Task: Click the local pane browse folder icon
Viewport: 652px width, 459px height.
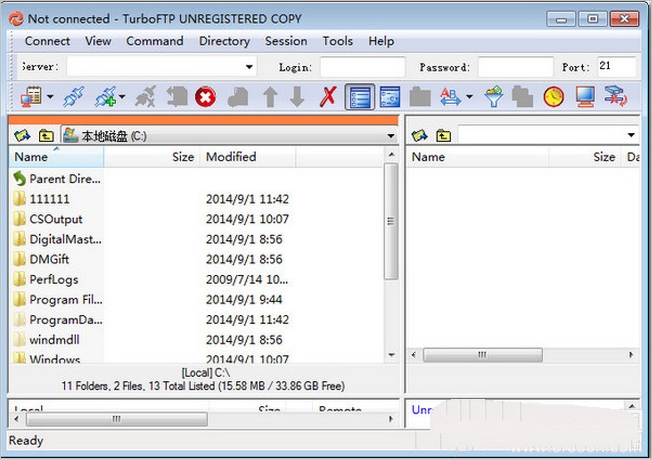Action: point(22,136)
